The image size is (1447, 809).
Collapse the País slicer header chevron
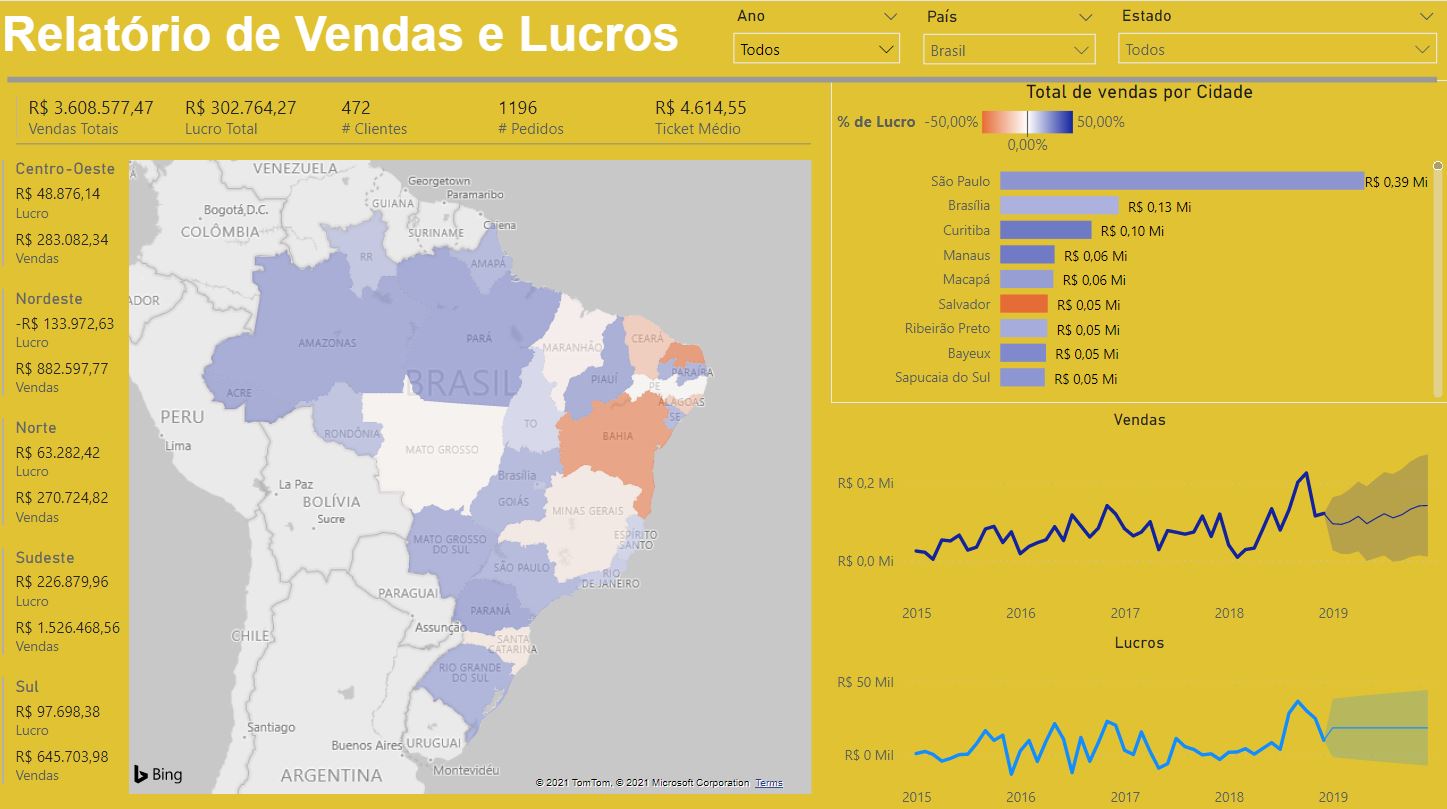click(x=1086, y=16)
